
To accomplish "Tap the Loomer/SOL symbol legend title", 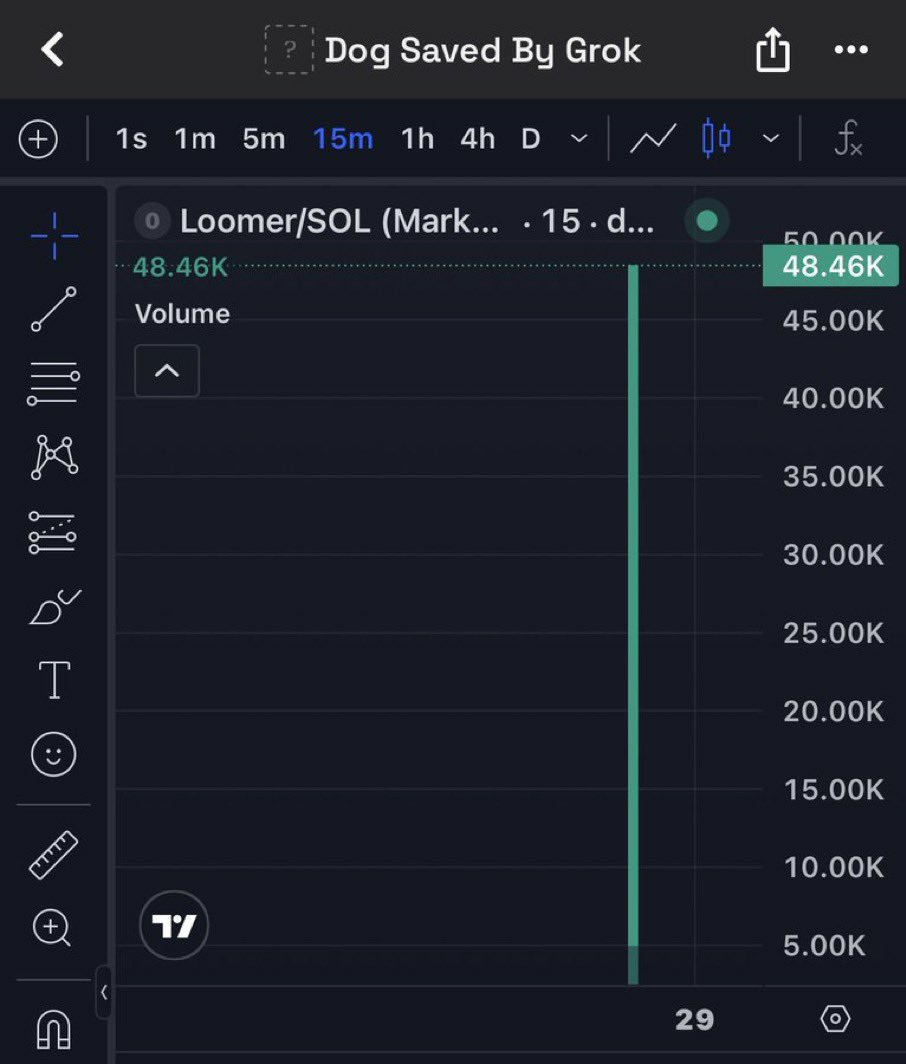I will coord(339,221).
